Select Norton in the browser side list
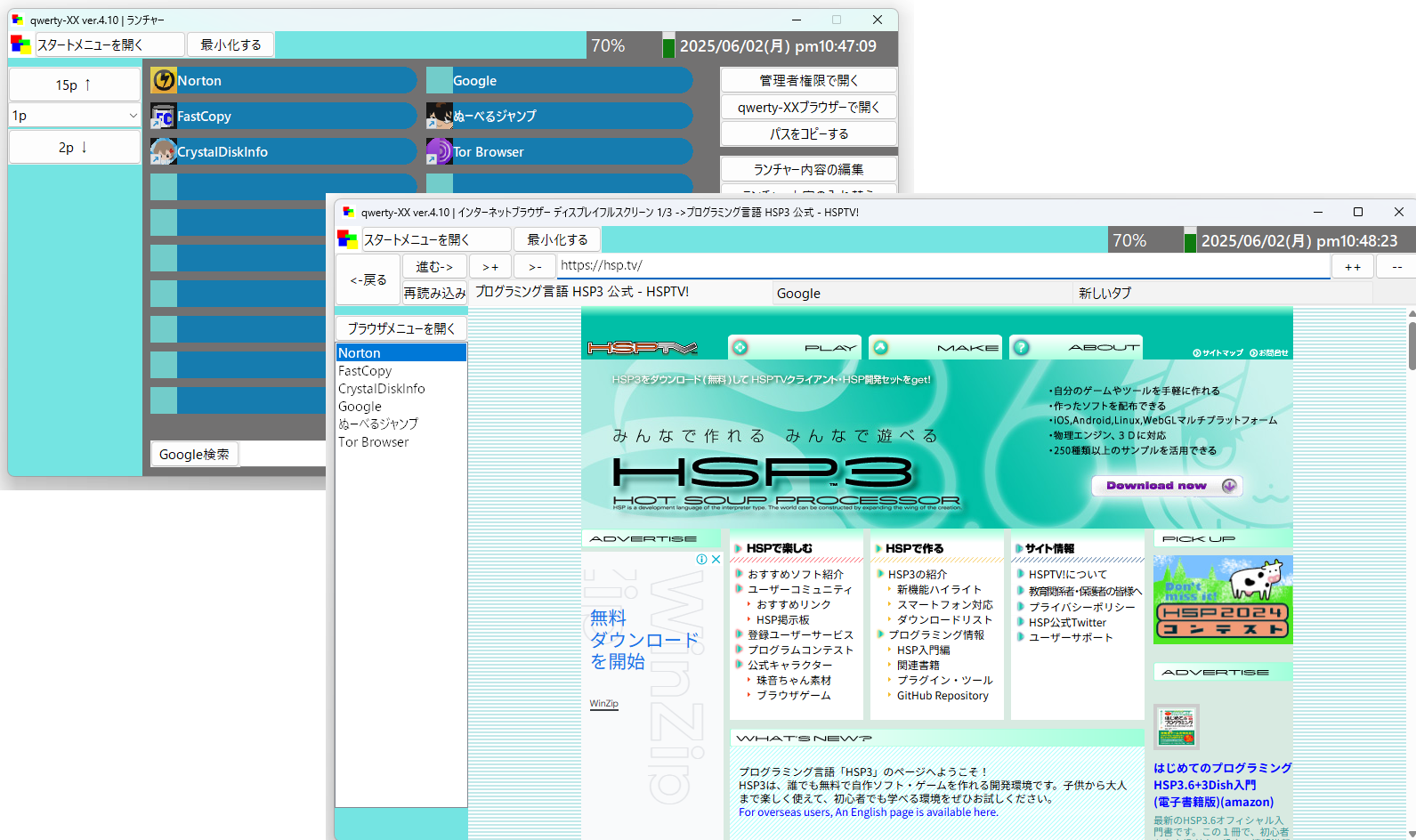This screenshot has height=840, width=1416. (401, 352)
